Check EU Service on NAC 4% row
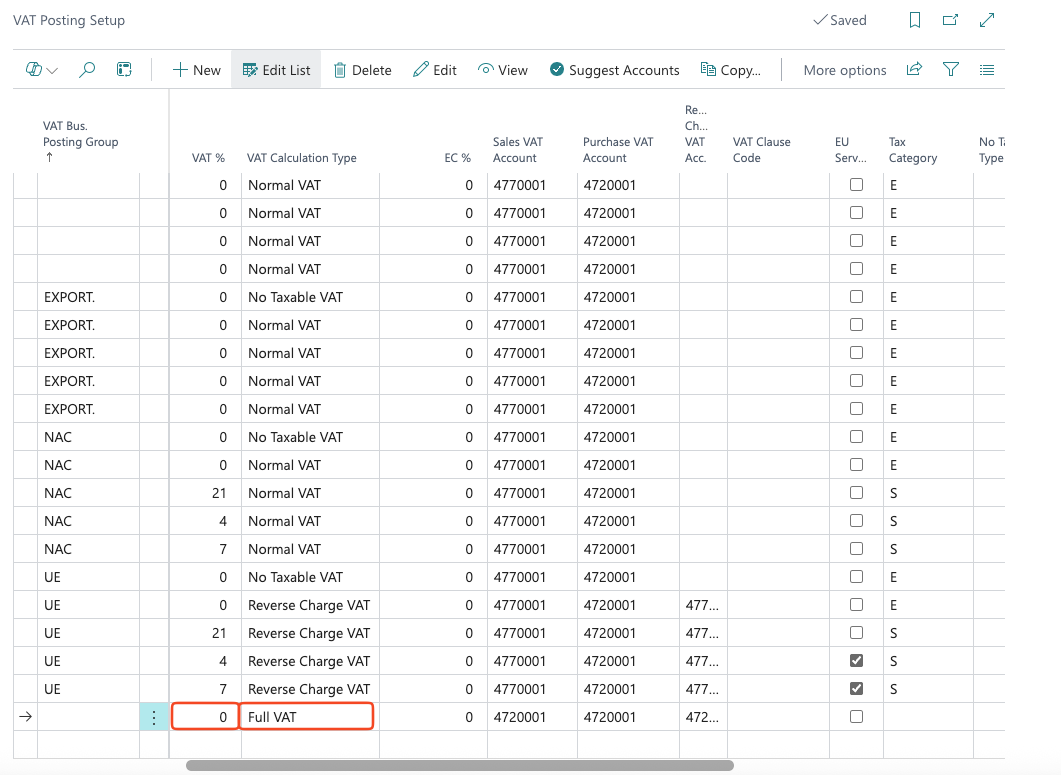The width and height of the screenshot is (1061, 775). pos(856,521)
